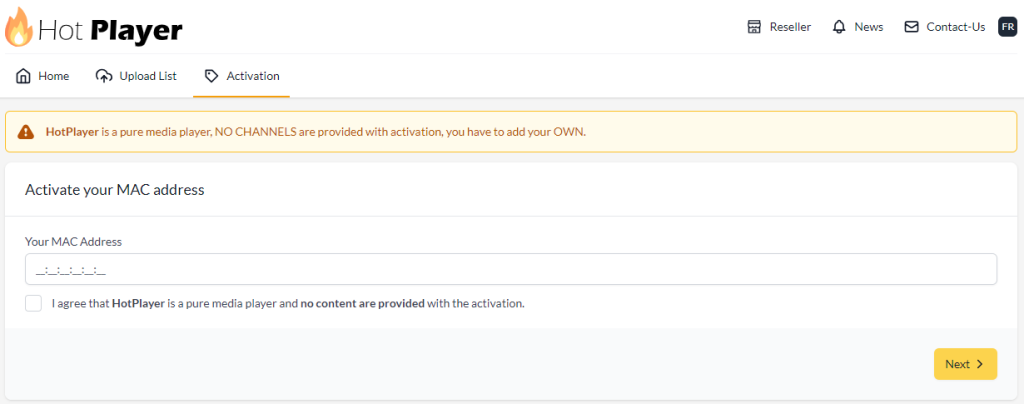Go to the Home tab
Image resolution: width=1024 pixels, height=404 pixels.
[x=53, y=76]
